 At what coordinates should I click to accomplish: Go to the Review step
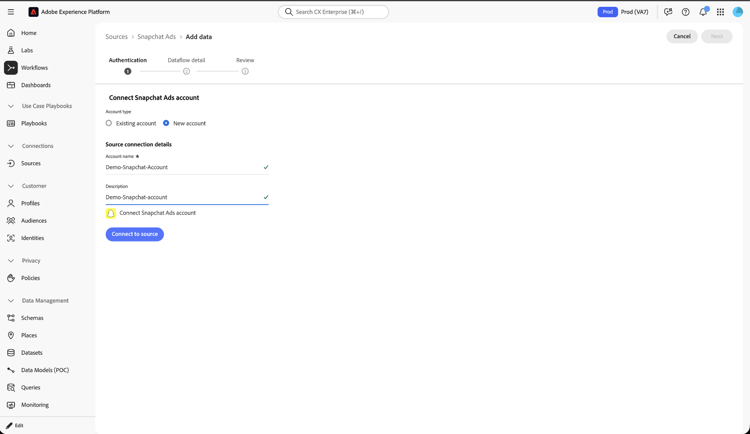pos(245,66)
